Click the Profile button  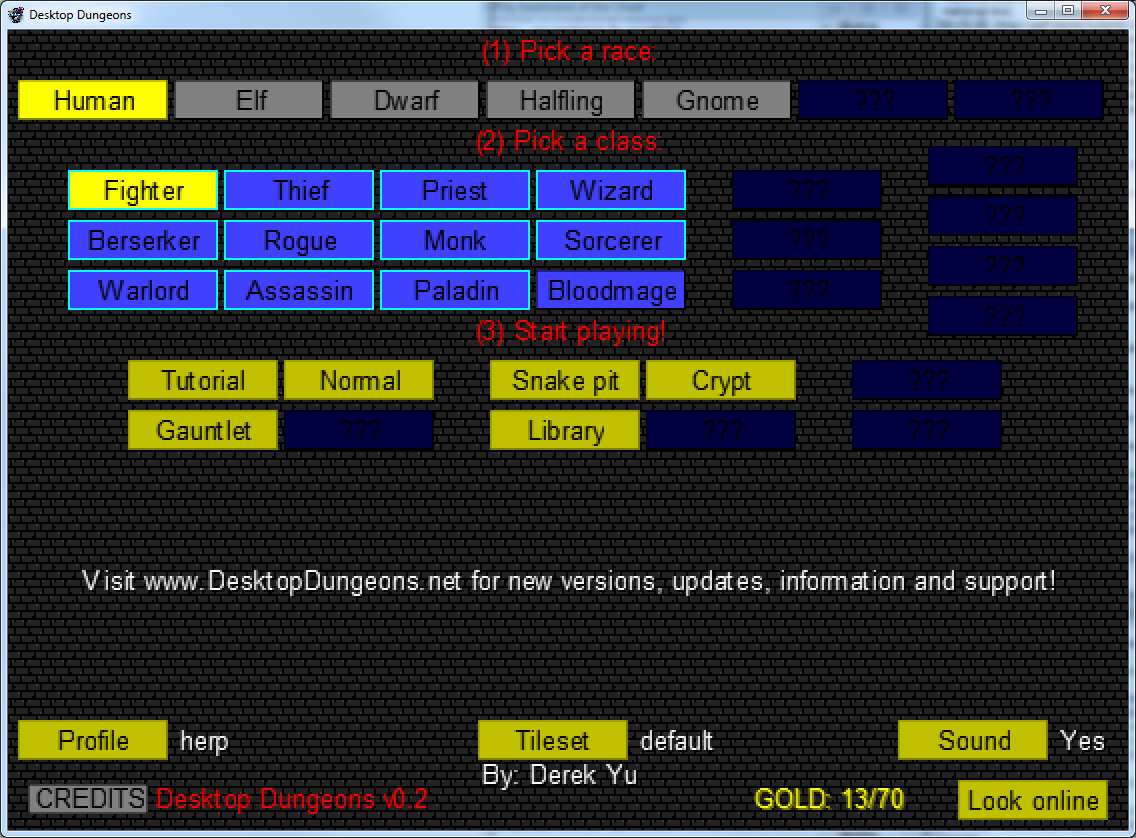coord(93,740)
